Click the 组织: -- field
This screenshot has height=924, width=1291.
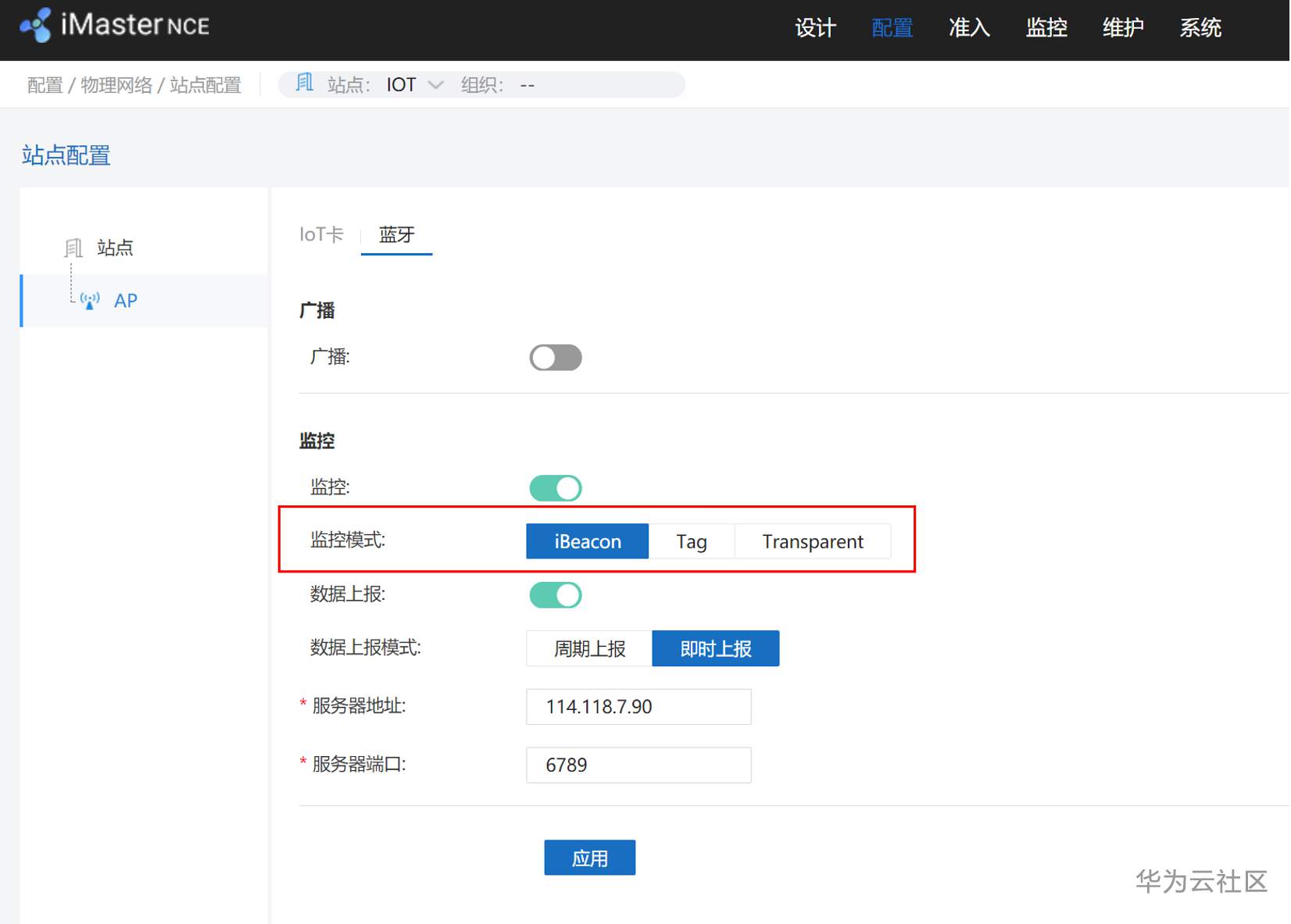(x=498, y=85)
